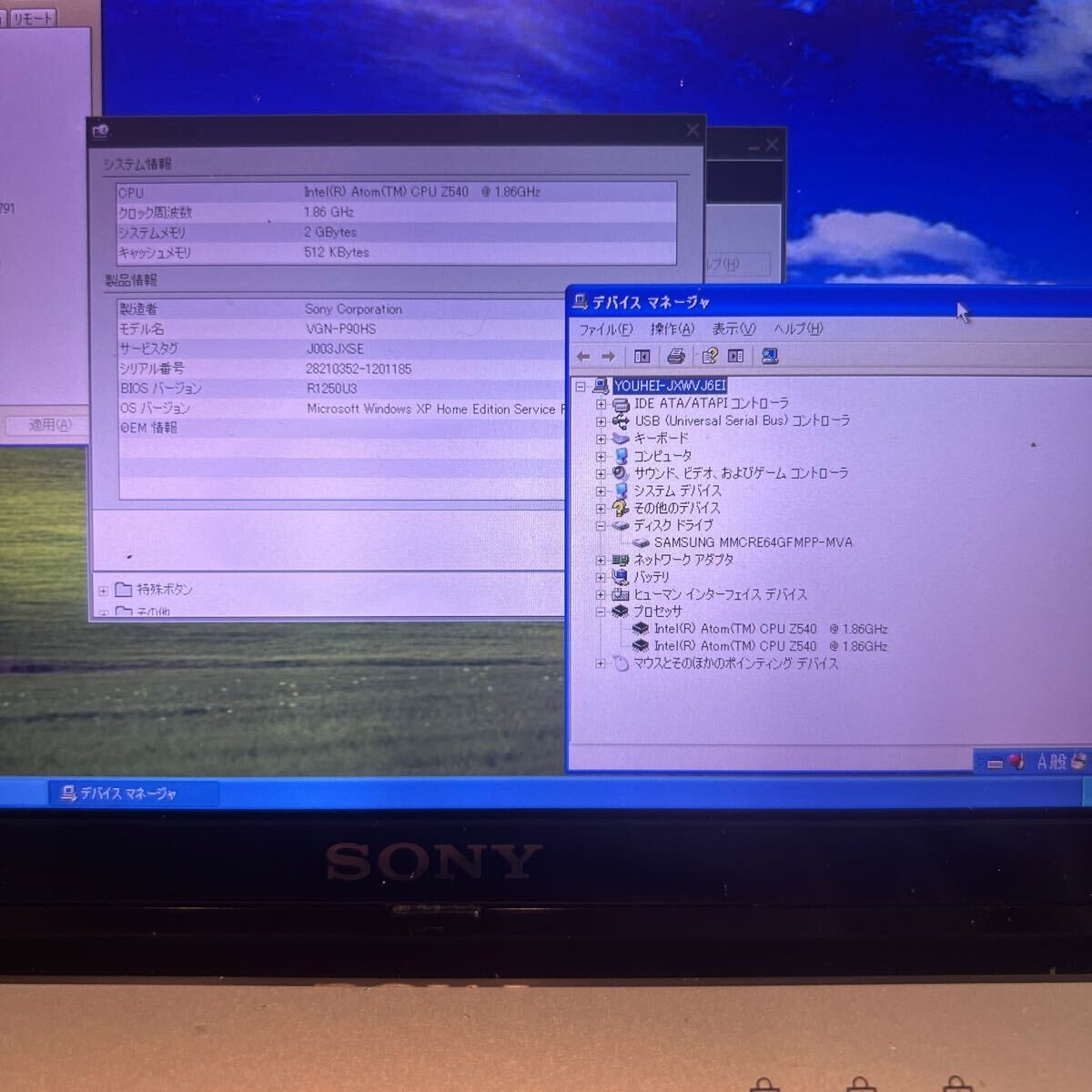Image resolution: width=1092 pixels, height=1092 pixels.
Task: Select the first Intel Atom Z540 processor entry
Action: pyautogui.click(x=773, y=628)
